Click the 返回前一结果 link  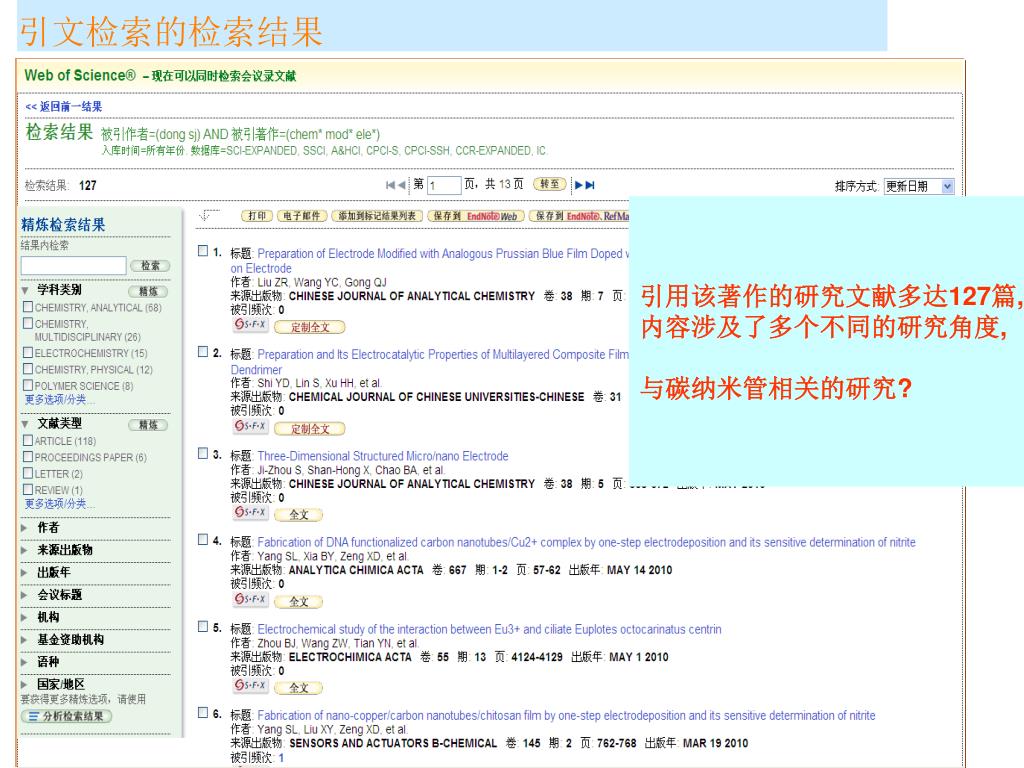pos(63,107)
